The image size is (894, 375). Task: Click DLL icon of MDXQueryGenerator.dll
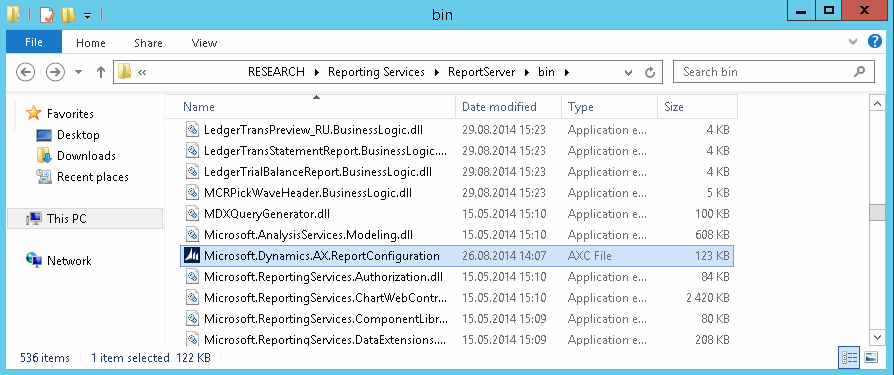tap(192, 214)
